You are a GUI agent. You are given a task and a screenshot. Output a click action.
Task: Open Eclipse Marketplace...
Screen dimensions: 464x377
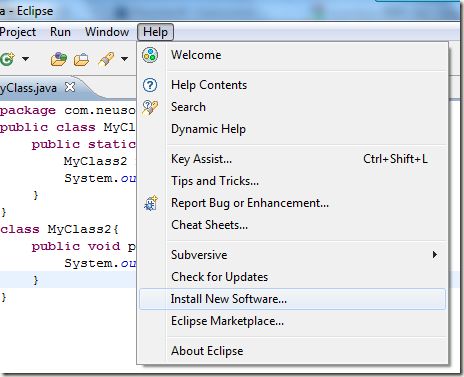coord(292,321)
